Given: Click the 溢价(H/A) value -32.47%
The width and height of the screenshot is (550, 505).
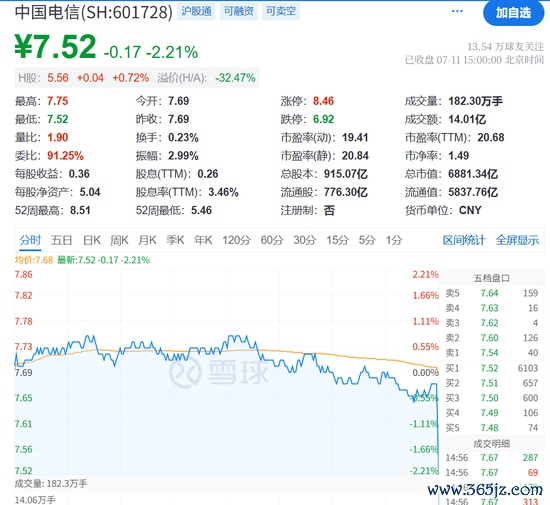Looking at the screenshot, I should click(235, 78).
